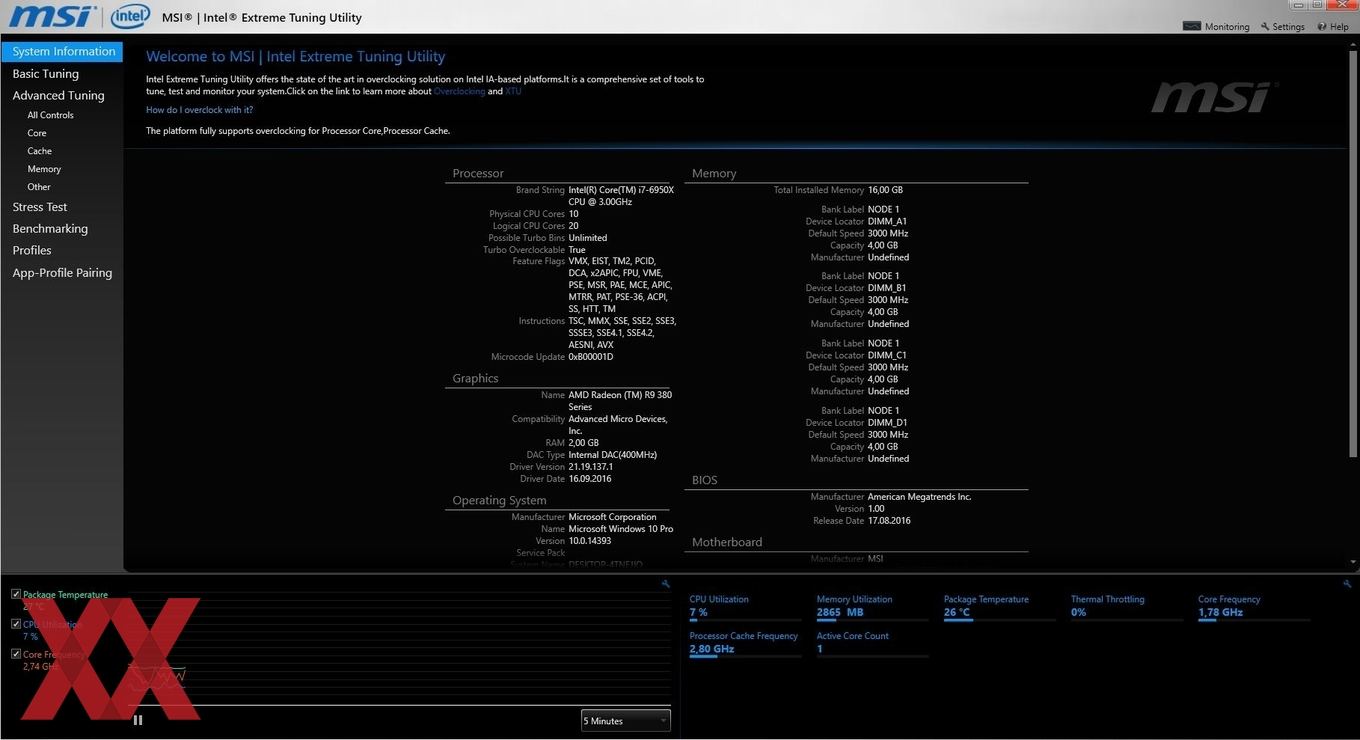Click the Help label in top bar

click(1340, 27)
